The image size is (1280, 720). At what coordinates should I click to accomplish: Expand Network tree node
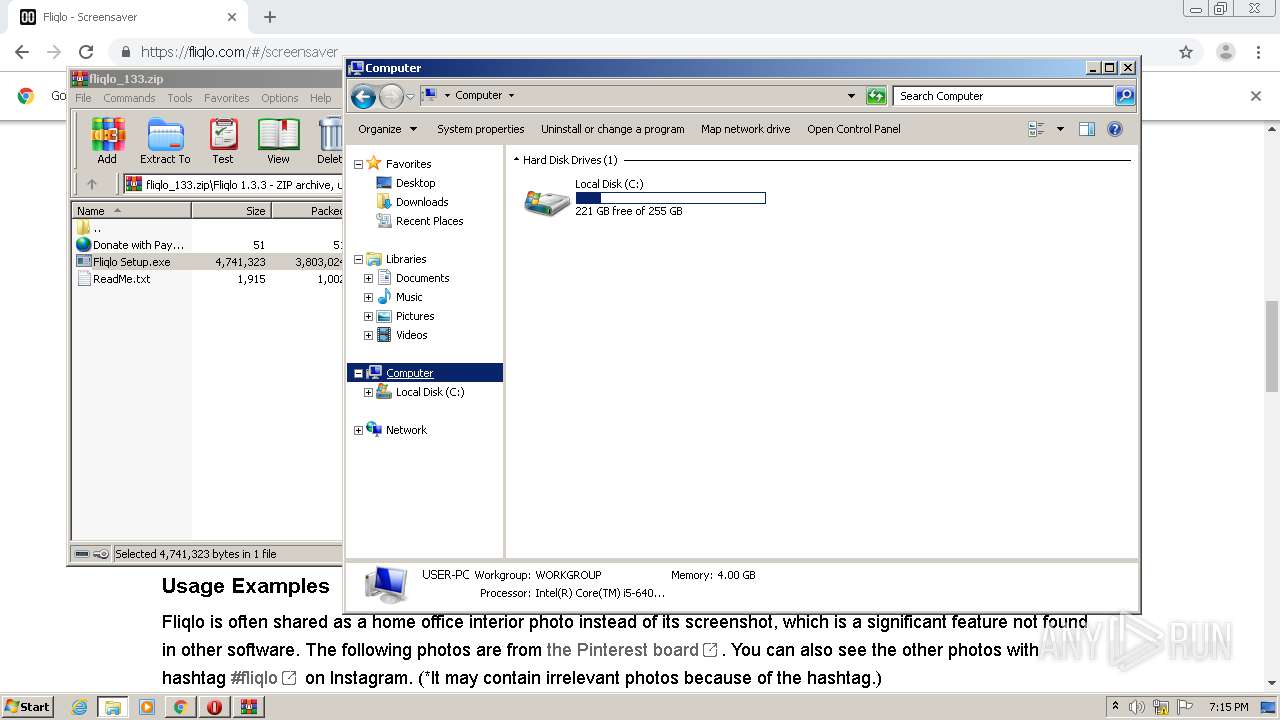(x=358, y=430)
